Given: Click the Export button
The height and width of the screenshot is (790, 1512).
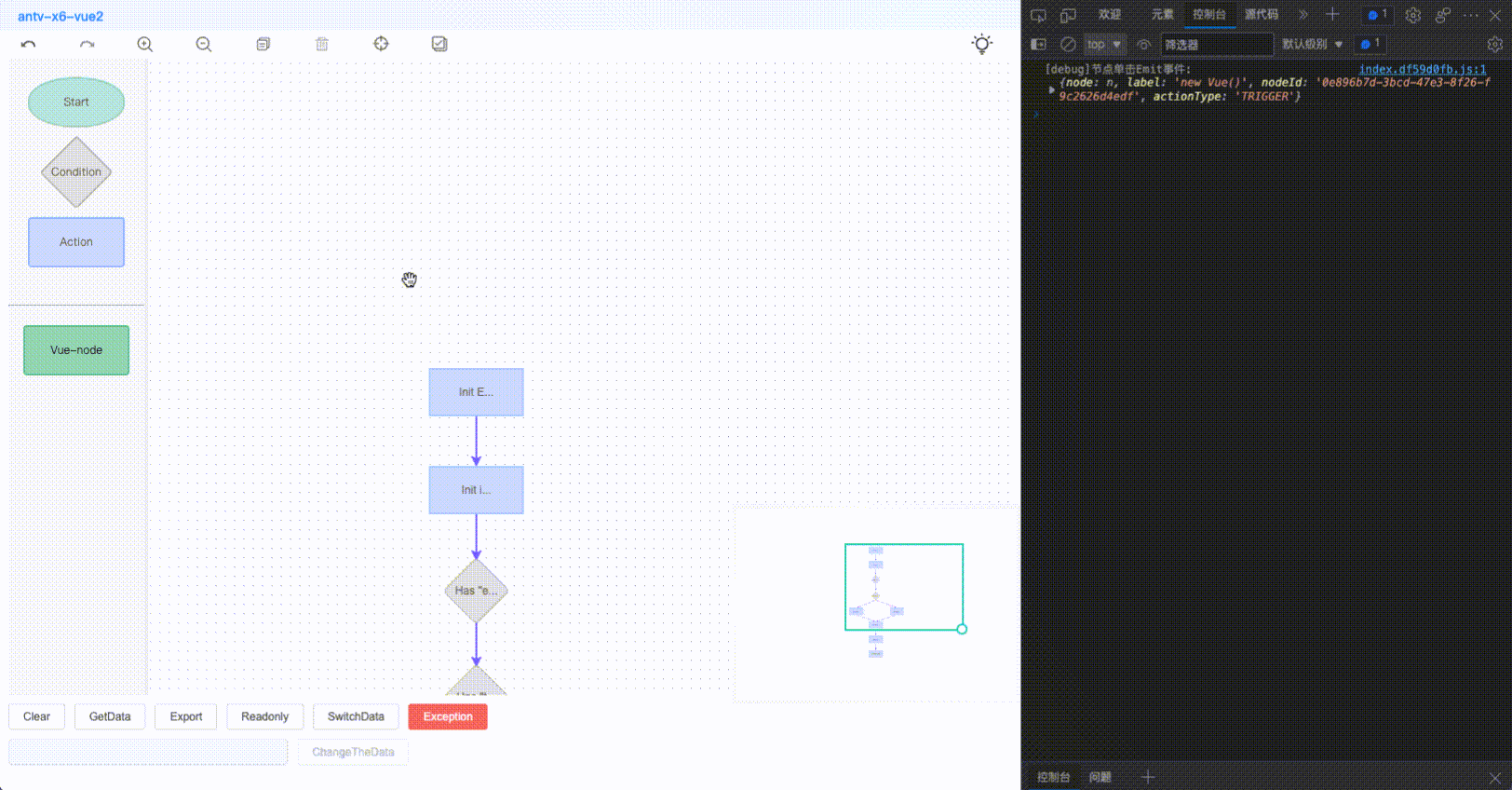Looking at the screenshot, I should tap(186, 716).
